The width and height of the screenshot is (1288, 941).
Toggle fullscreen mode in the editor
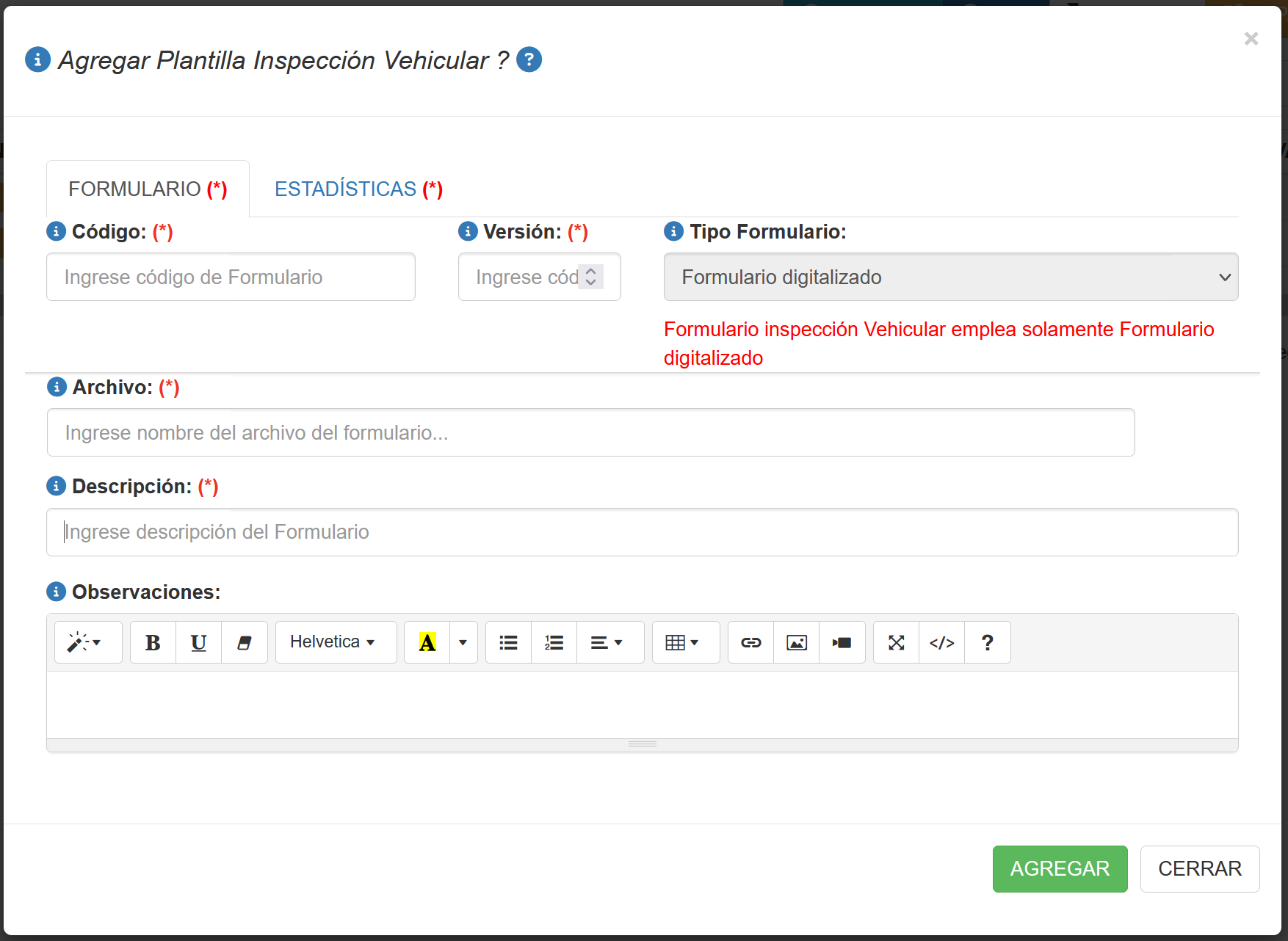pos(896,643)
